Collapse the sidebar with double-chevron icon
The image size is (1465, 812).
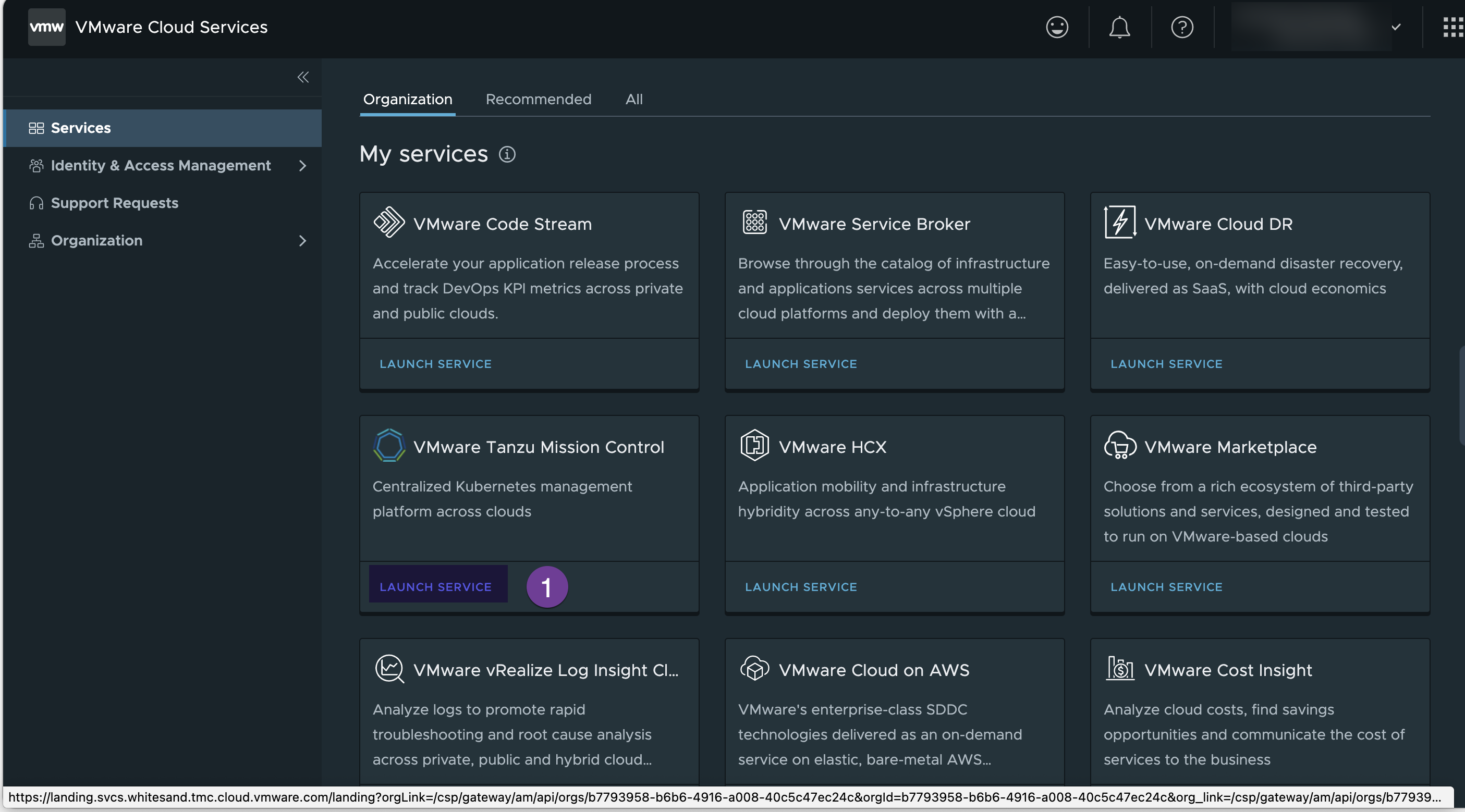[303, 77]
